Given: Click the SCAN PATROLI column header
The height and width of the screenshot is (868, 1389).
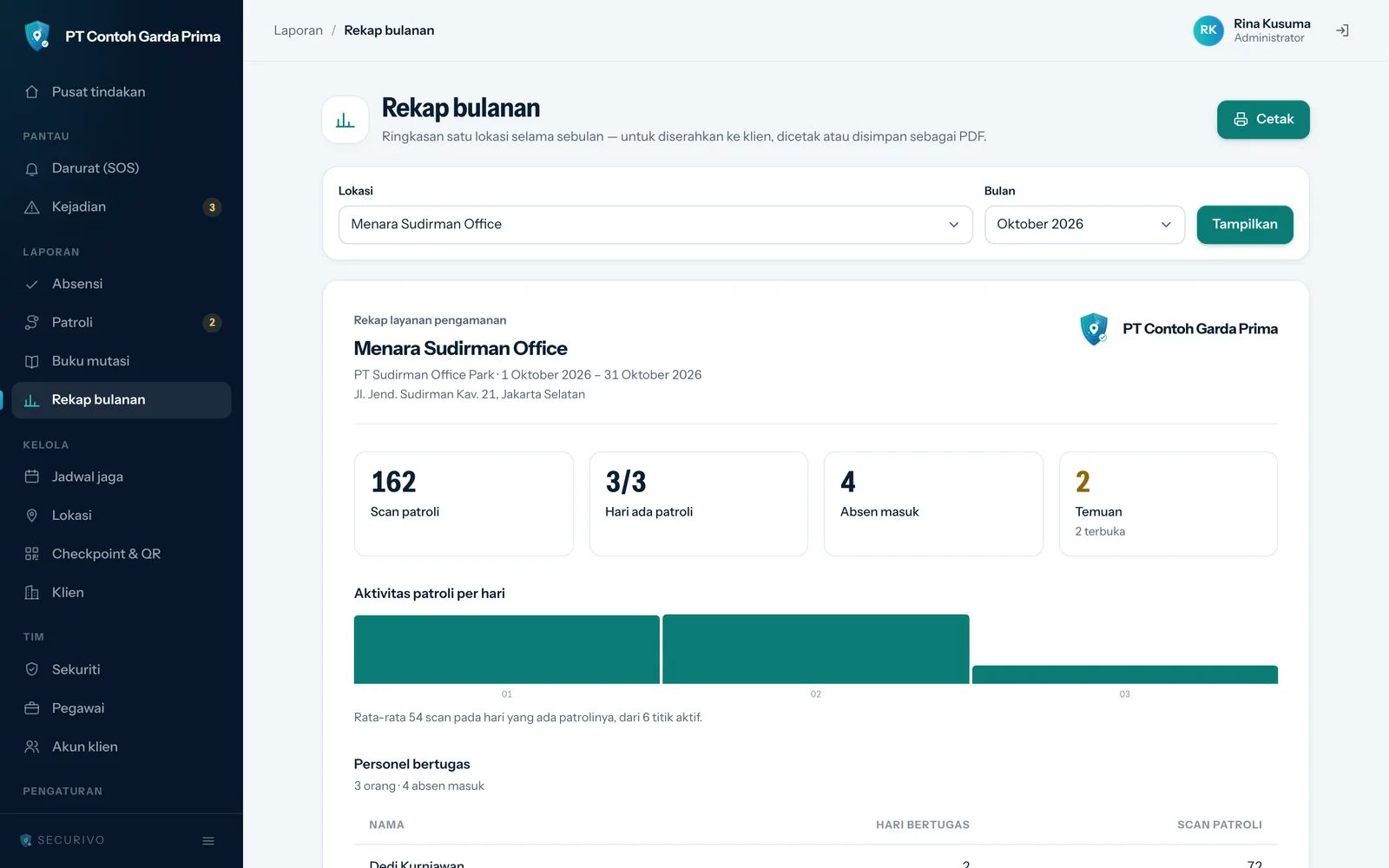Looking at the screenshot, I should [x=1220, y=825].
